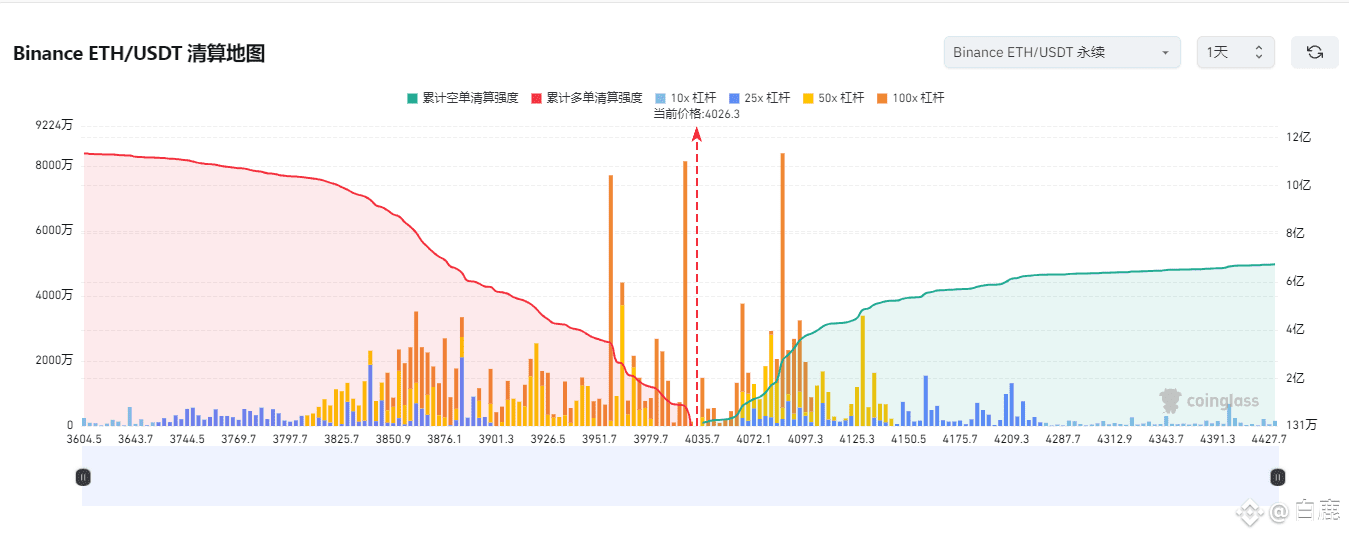Open the Binance ETH/USDT 永续 dropdown
This screenshot has height=538, width=1349.
(x=1062, y=52)
